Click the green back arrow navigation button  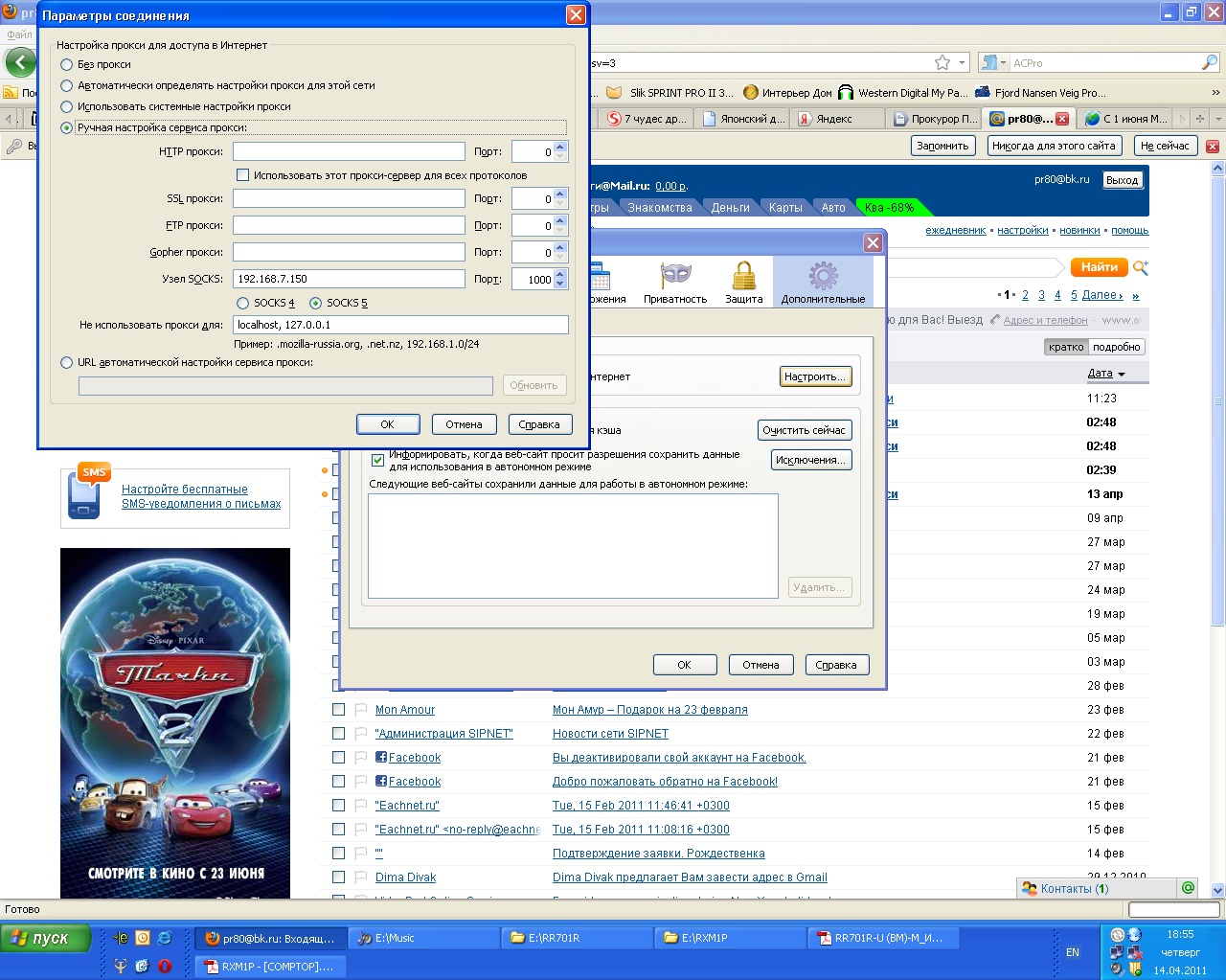click(20, 63)
